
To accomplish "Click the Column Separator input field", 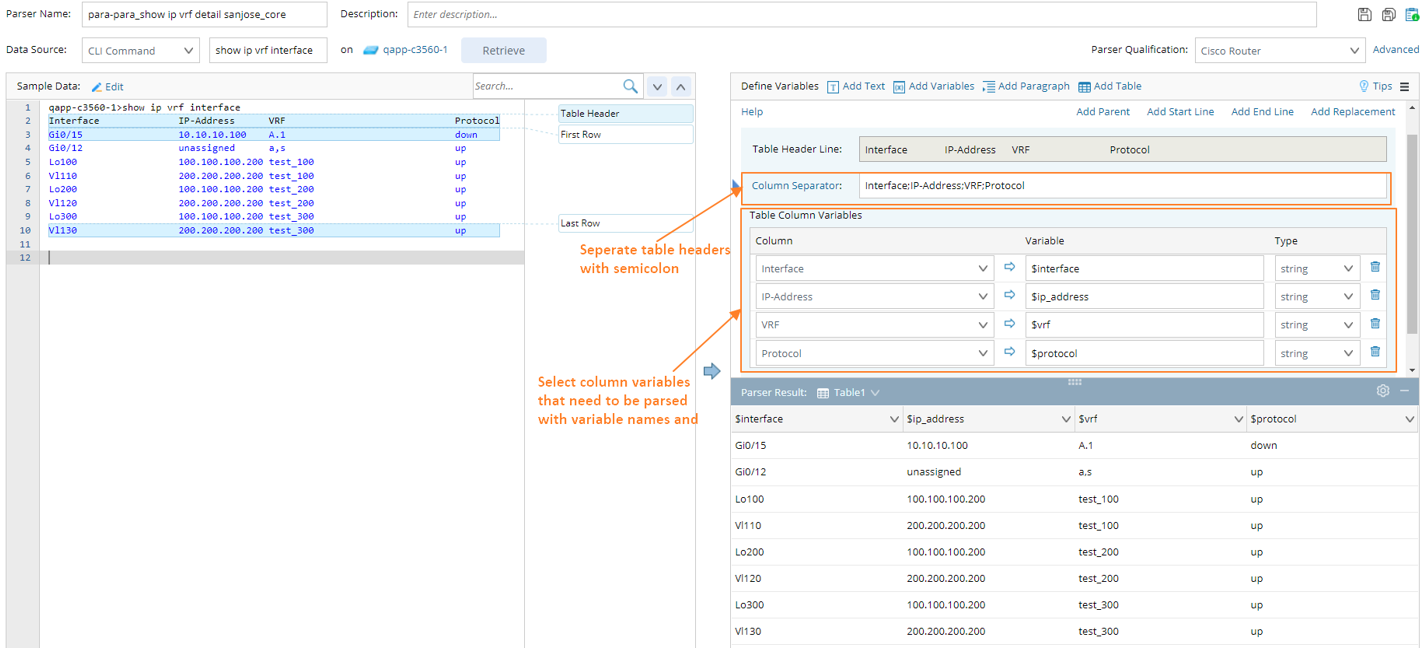I will (1120, 186).
